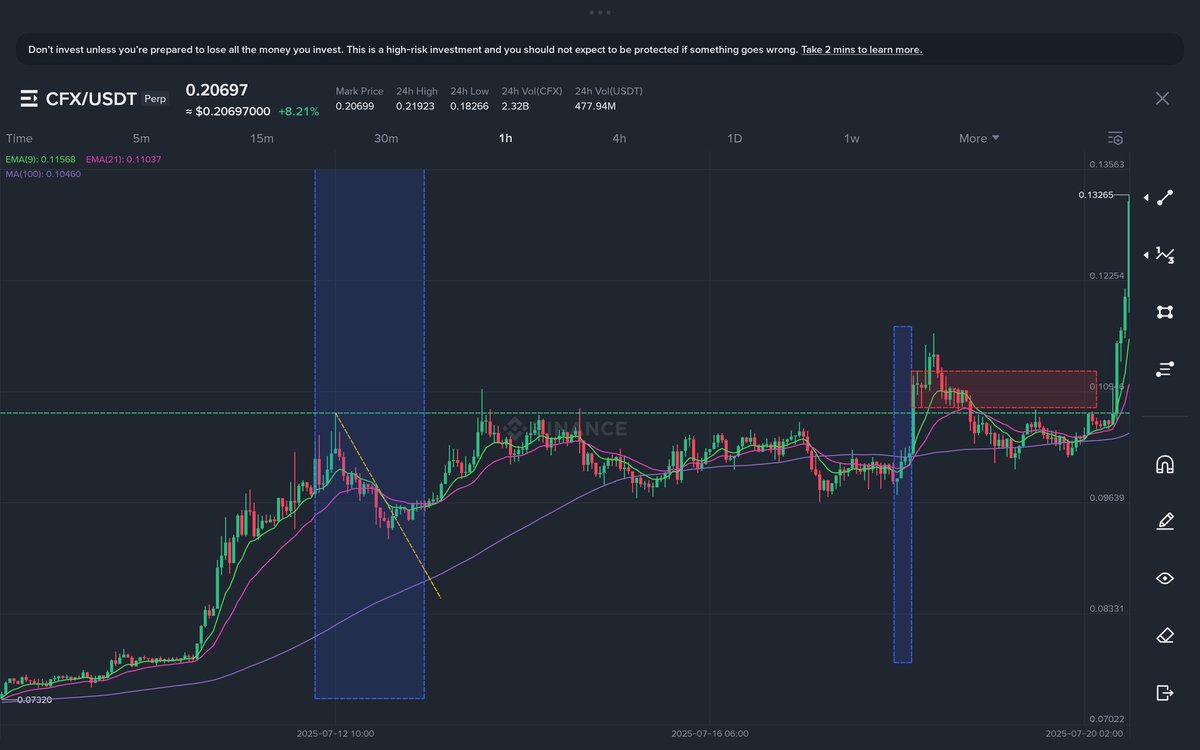1200x750 pixels.
Task: Click the Mark Price value 0.20699
Action: (x=354, y=105)
